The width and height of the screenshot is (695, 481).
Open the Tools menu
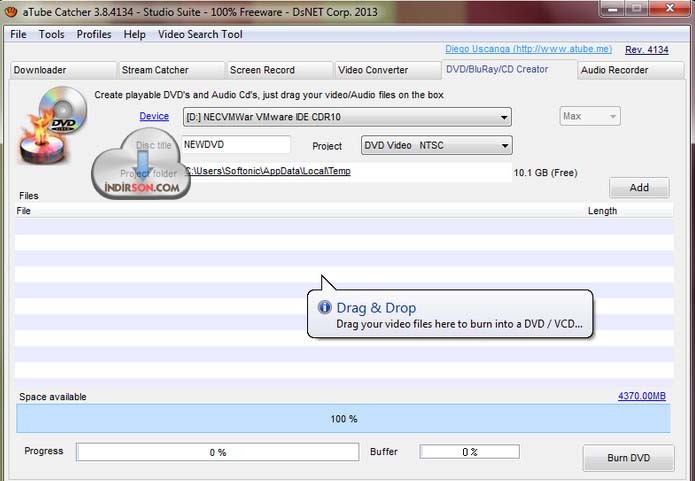click(51, 34)
